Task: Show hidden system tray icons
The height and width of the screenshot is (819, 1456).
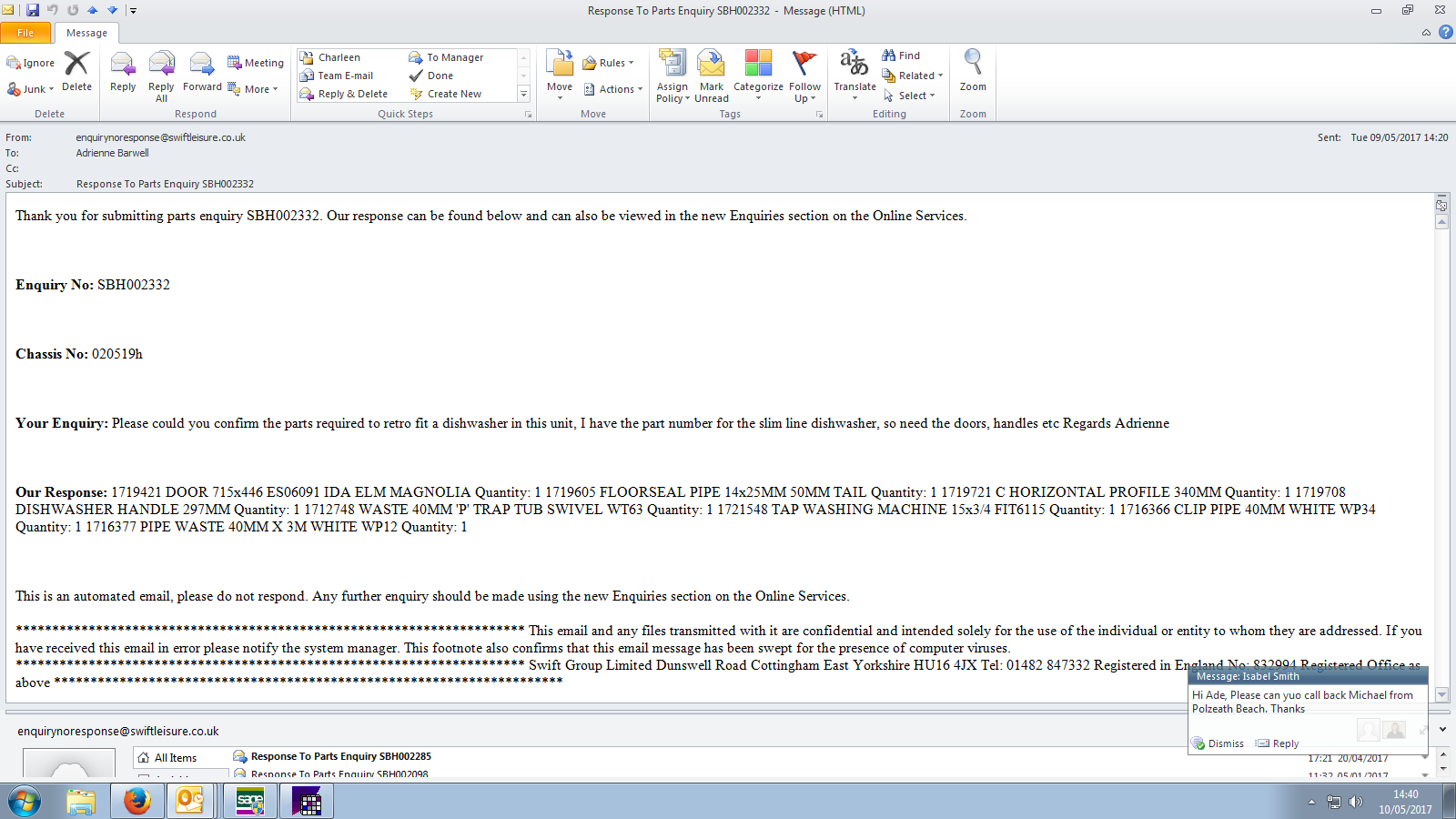Action: [x=1311, y=802]
